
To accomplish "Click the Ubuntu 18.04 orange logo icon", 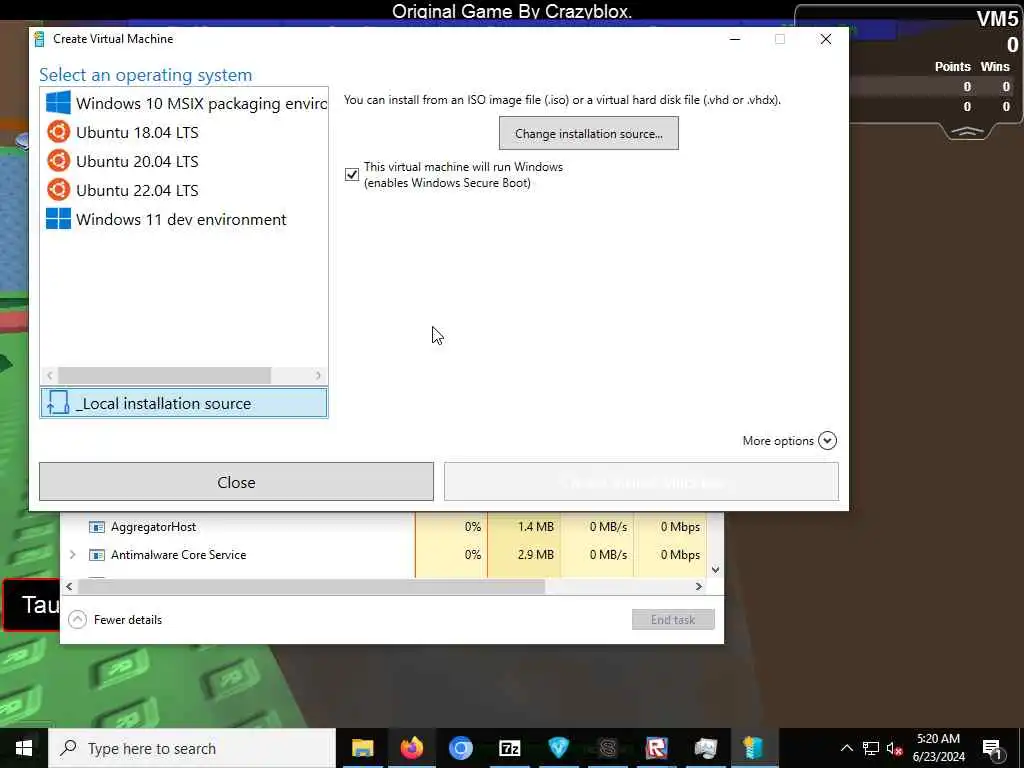I will 58,132.
